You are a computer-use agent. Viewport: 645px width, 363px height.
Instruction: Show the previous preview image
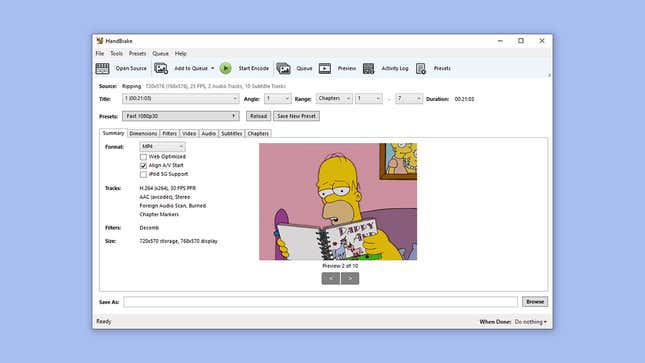coord(331,279)
